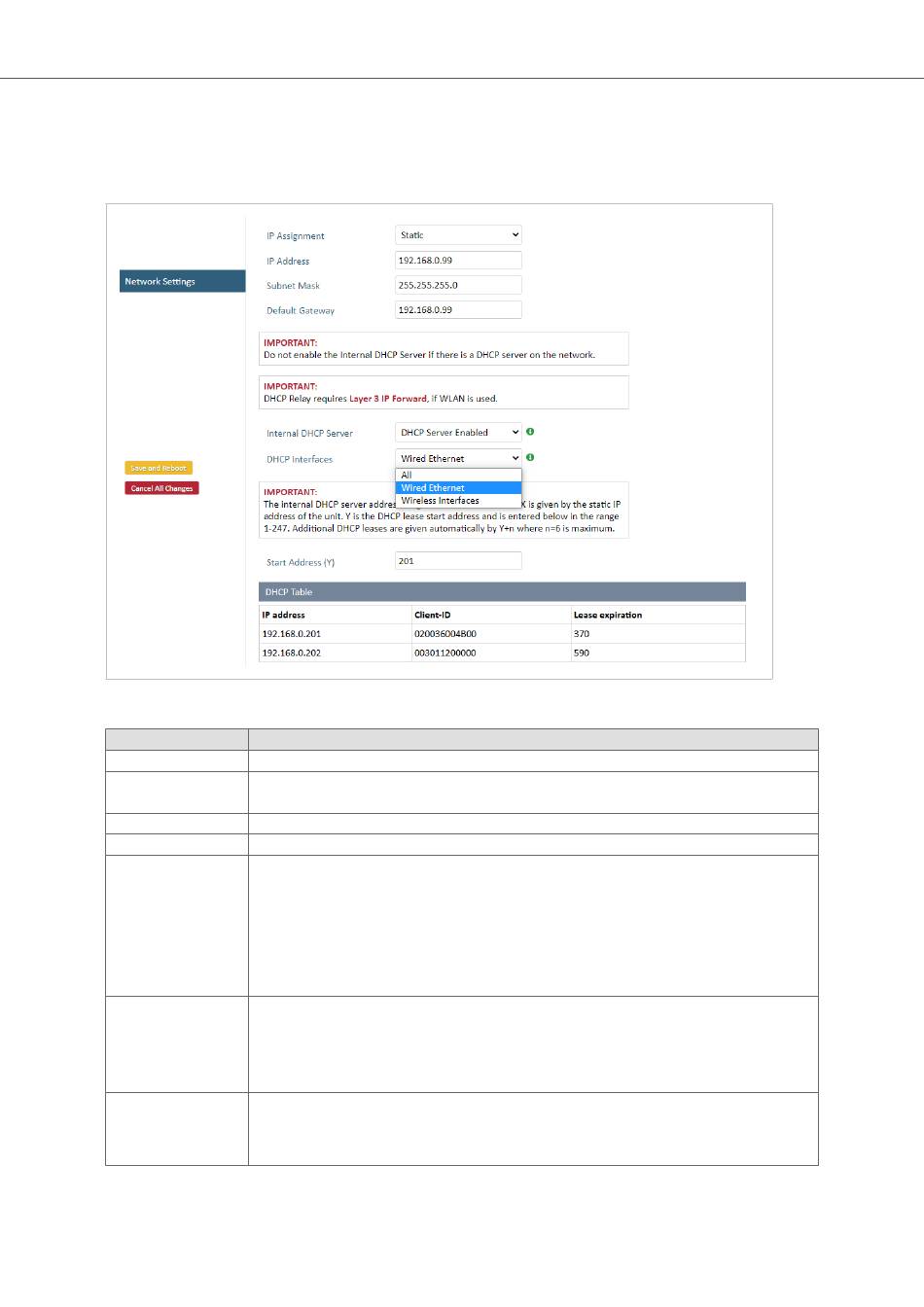Click the Start Address (Y) label
This screenshot has height=1307, width=924.
[x=301, y=563]
